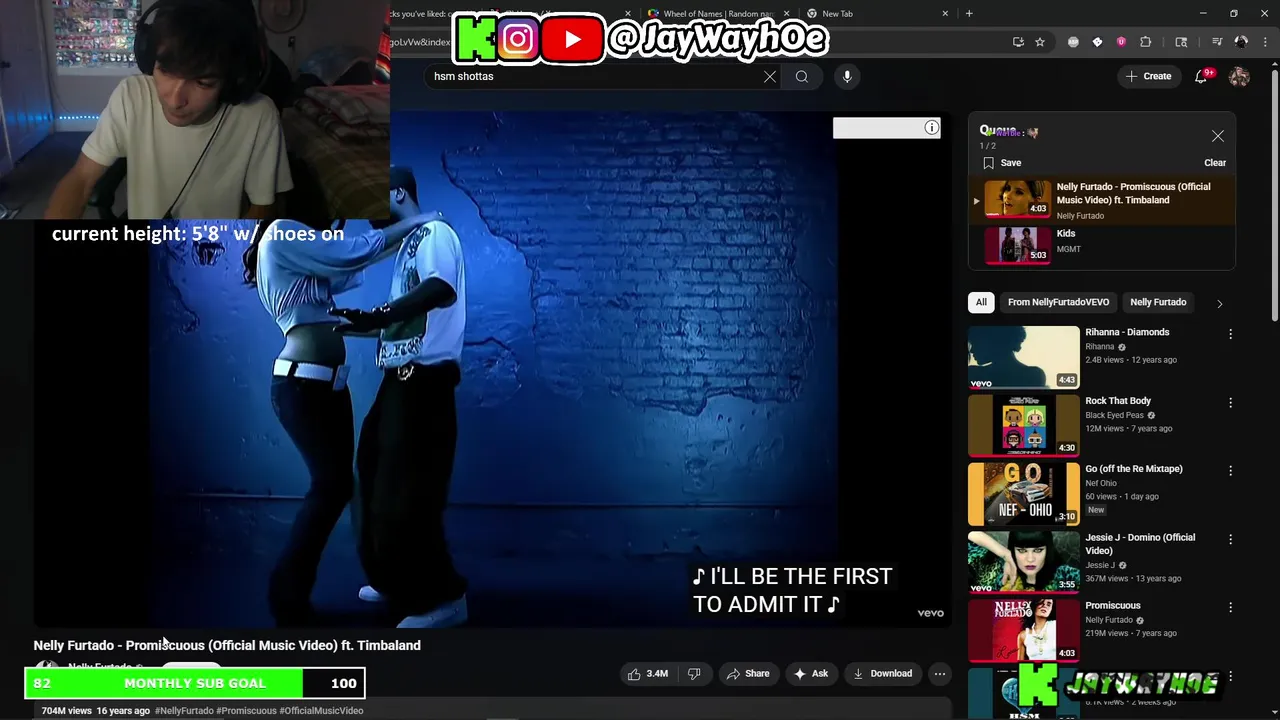The image size is (1280, 720).
Task: Click the Create video button
Action: [1149, 76]
